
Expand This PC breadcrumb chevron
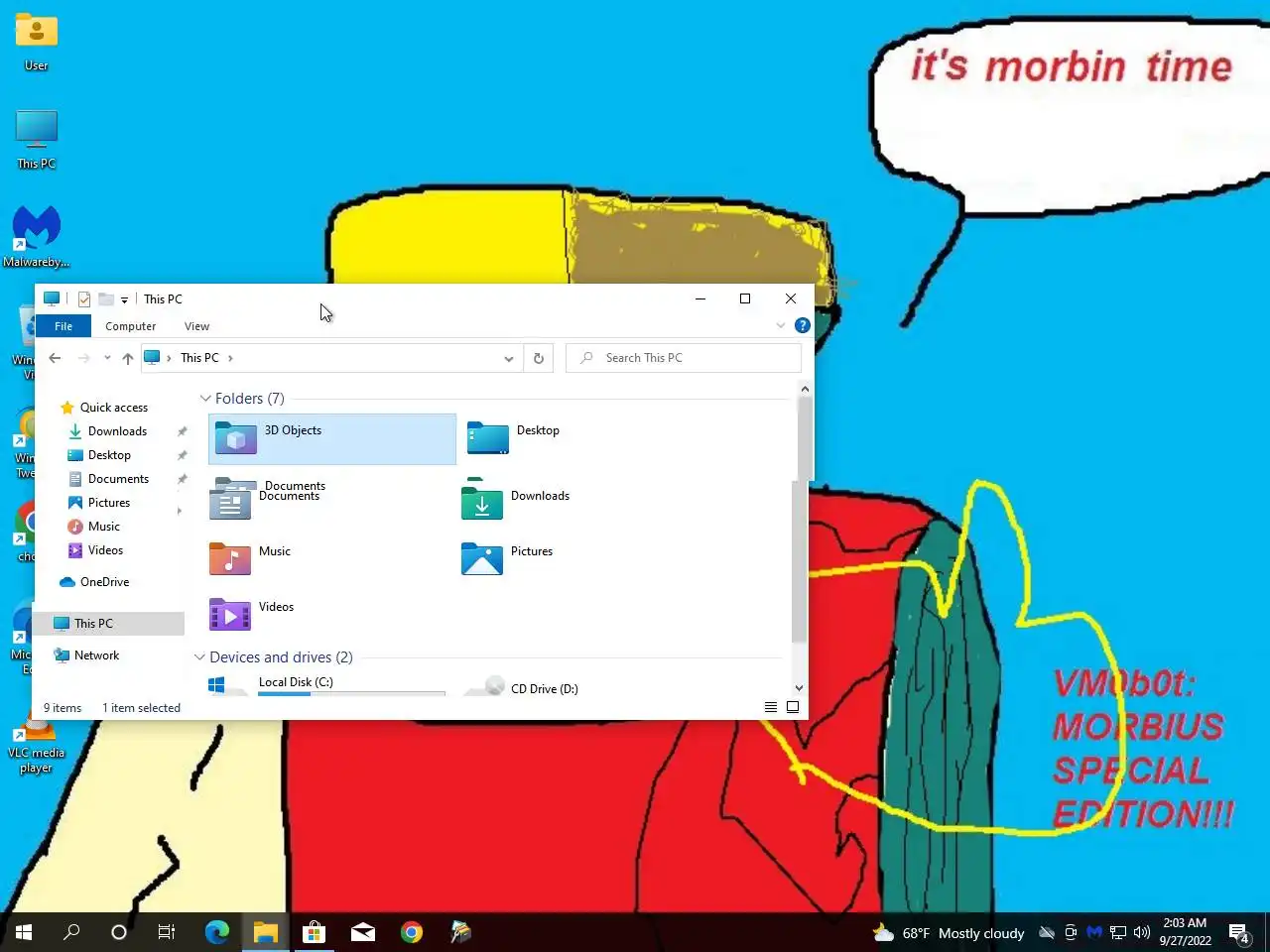(230, 358)
